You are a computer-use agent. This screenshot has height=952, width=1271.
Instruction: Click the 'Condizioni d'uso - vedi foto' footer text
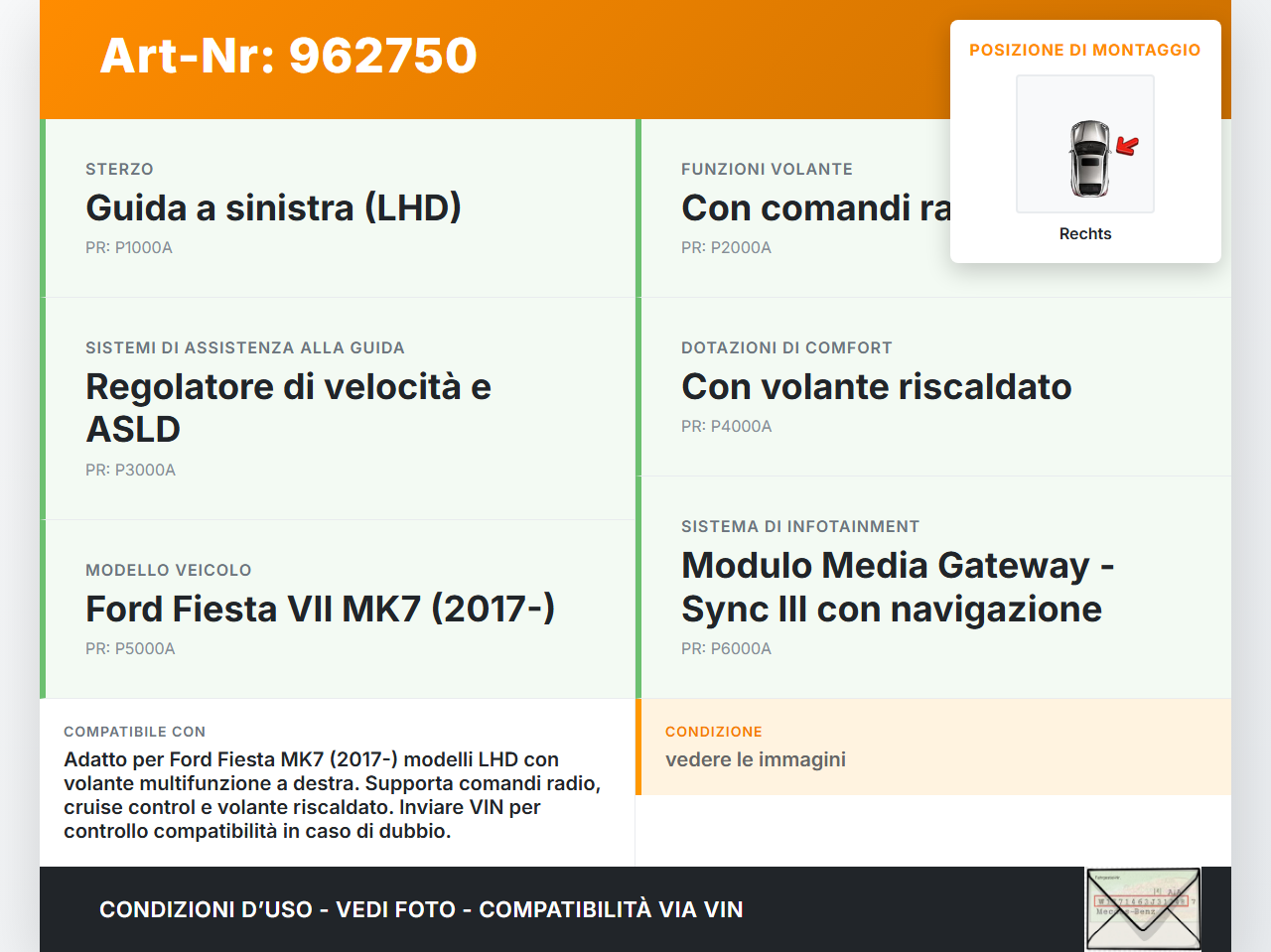[421, 909]
